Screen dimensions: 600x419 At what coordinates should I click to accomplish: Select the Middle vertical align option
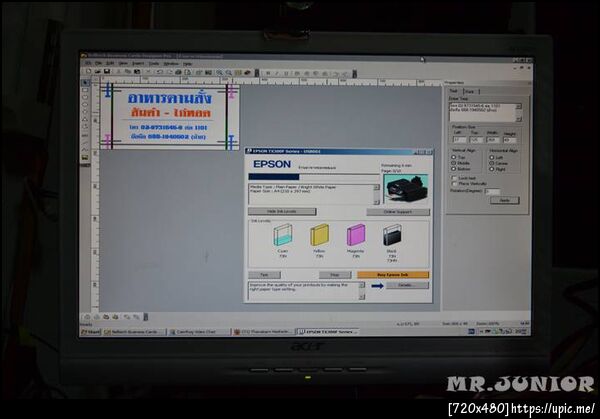coord(454,163)
